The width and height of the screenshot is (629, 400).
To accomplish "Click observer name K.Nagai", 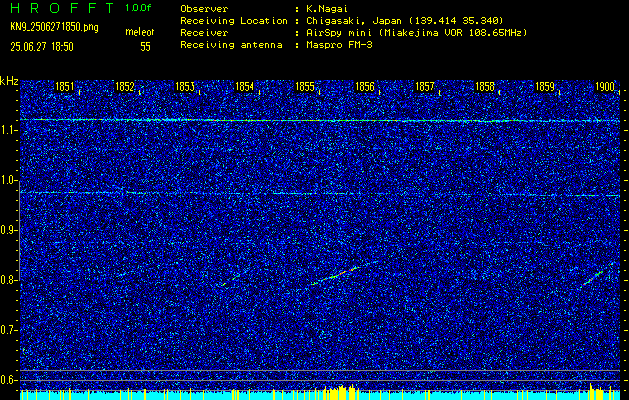I will pos(326,9).
